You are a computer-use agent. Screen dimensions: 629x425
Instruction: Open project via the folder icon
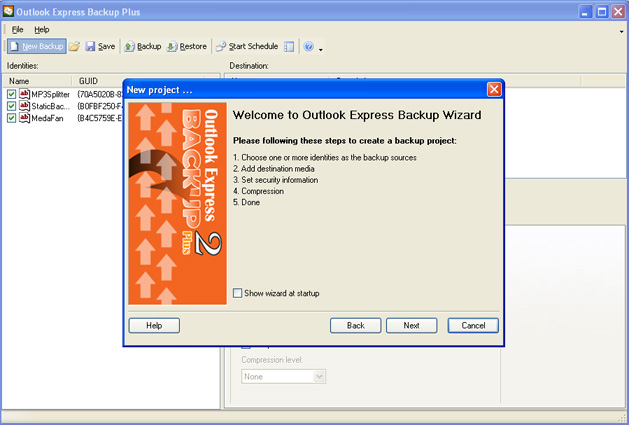74,47
